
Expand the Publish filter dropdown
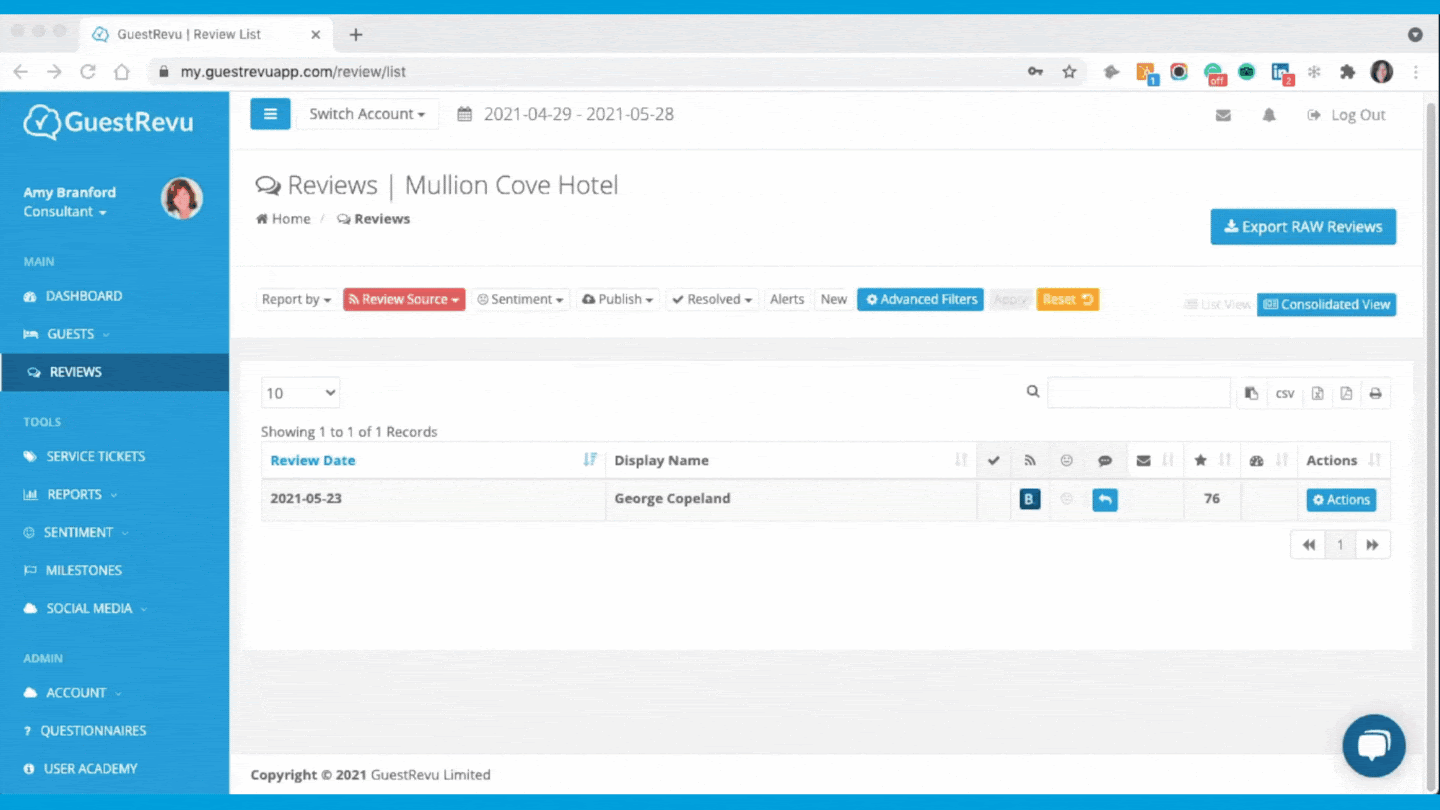(618, 299)
